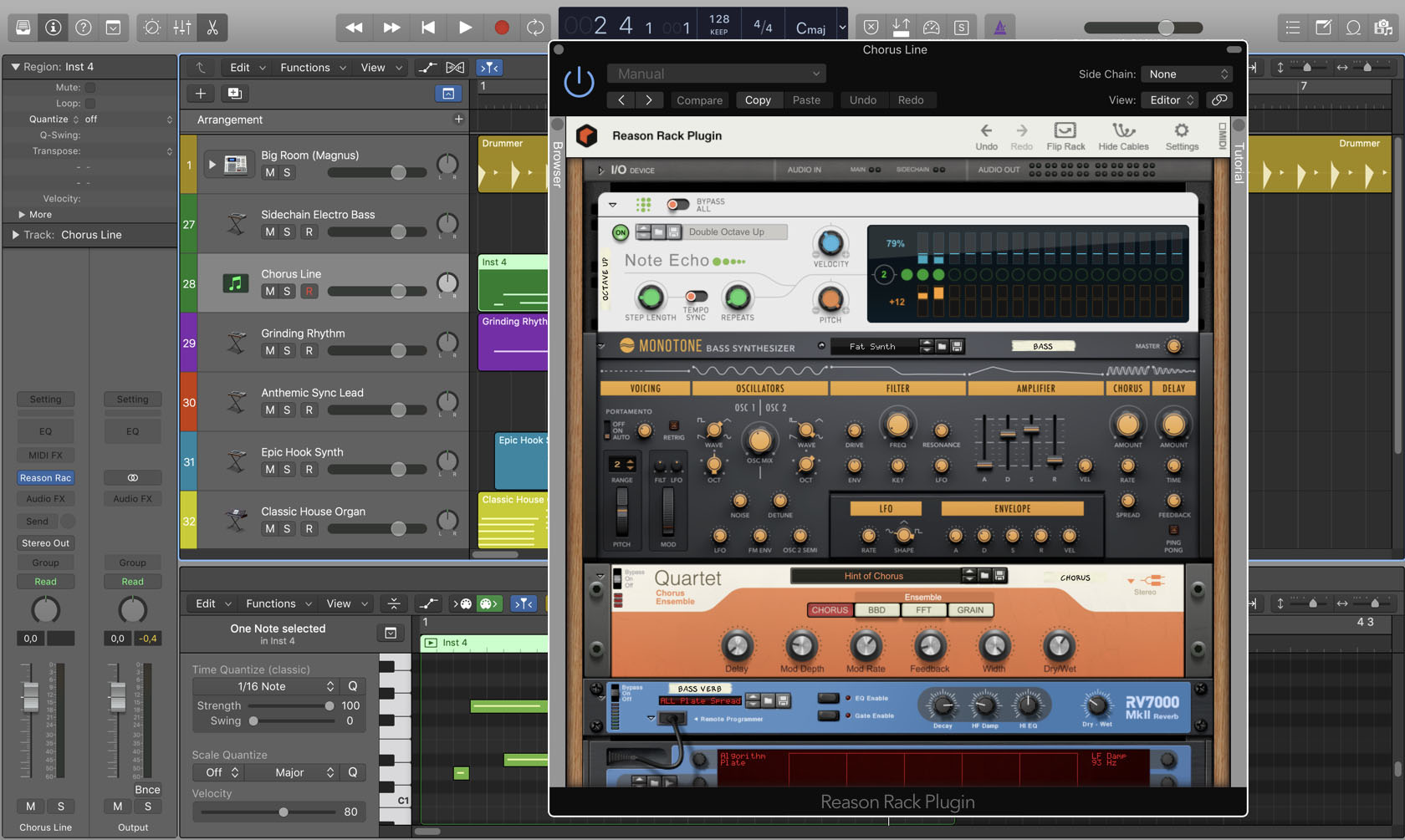The height and width of the screenshot is (840, 1405).
Task: Open the Inspector panel icon
Action: click(53, 27)
